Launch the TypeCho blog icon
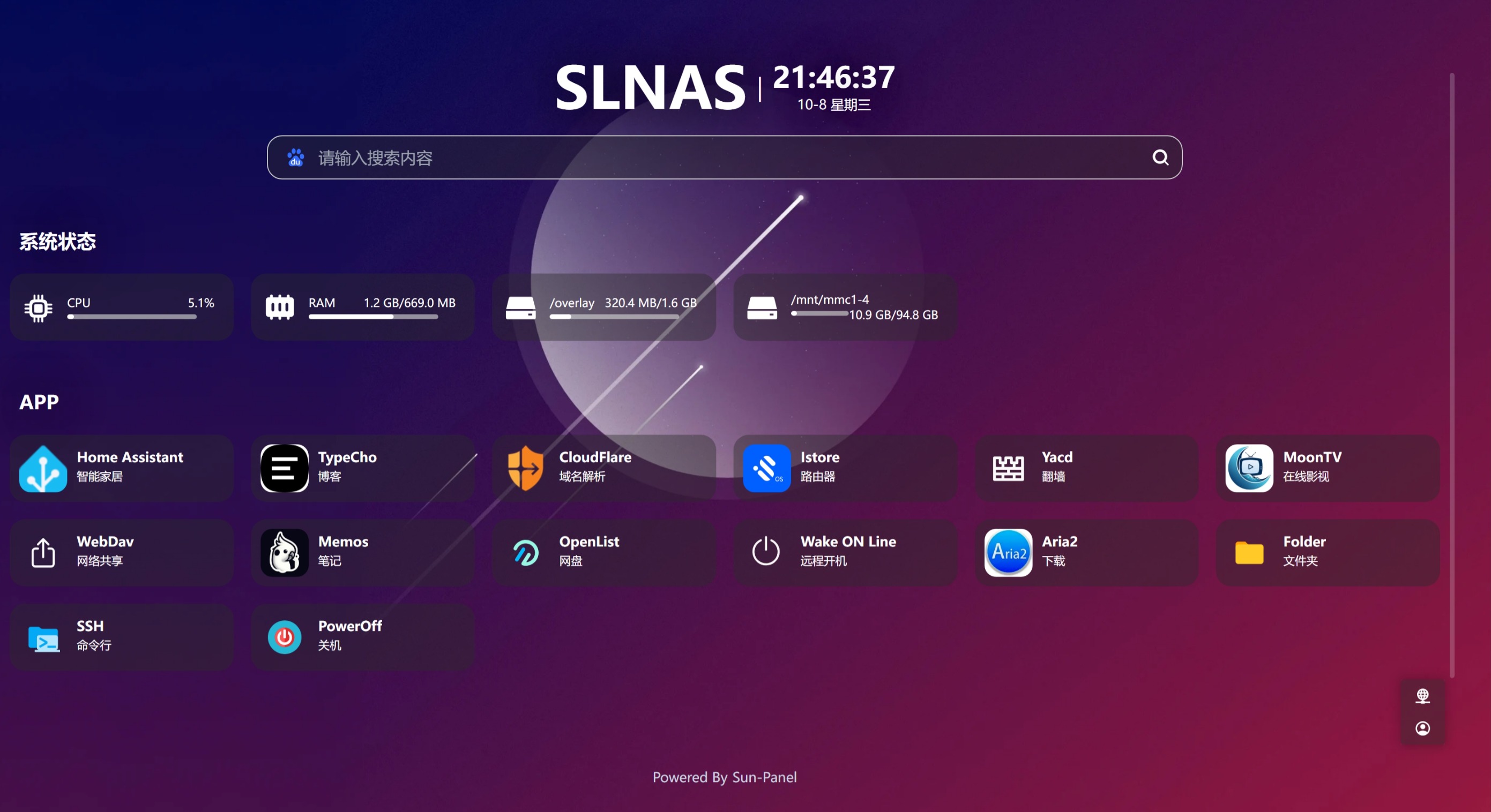The width and height of the screenshot is (1491, 812). pyautogui.click(x=284, y=468)
